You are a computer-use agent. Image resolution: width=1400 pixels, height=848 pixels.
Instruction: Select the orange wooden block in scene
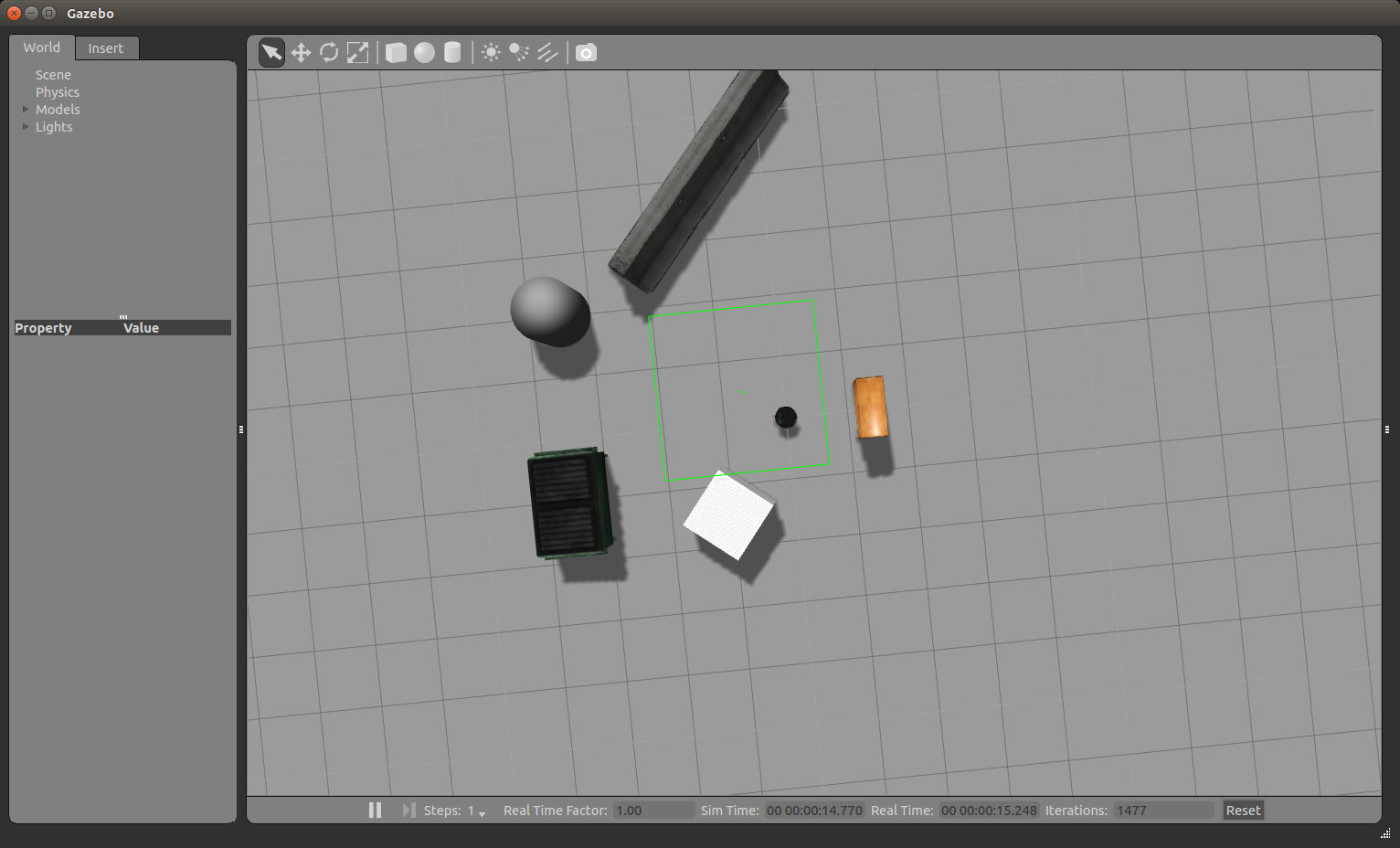coord(870,408)
